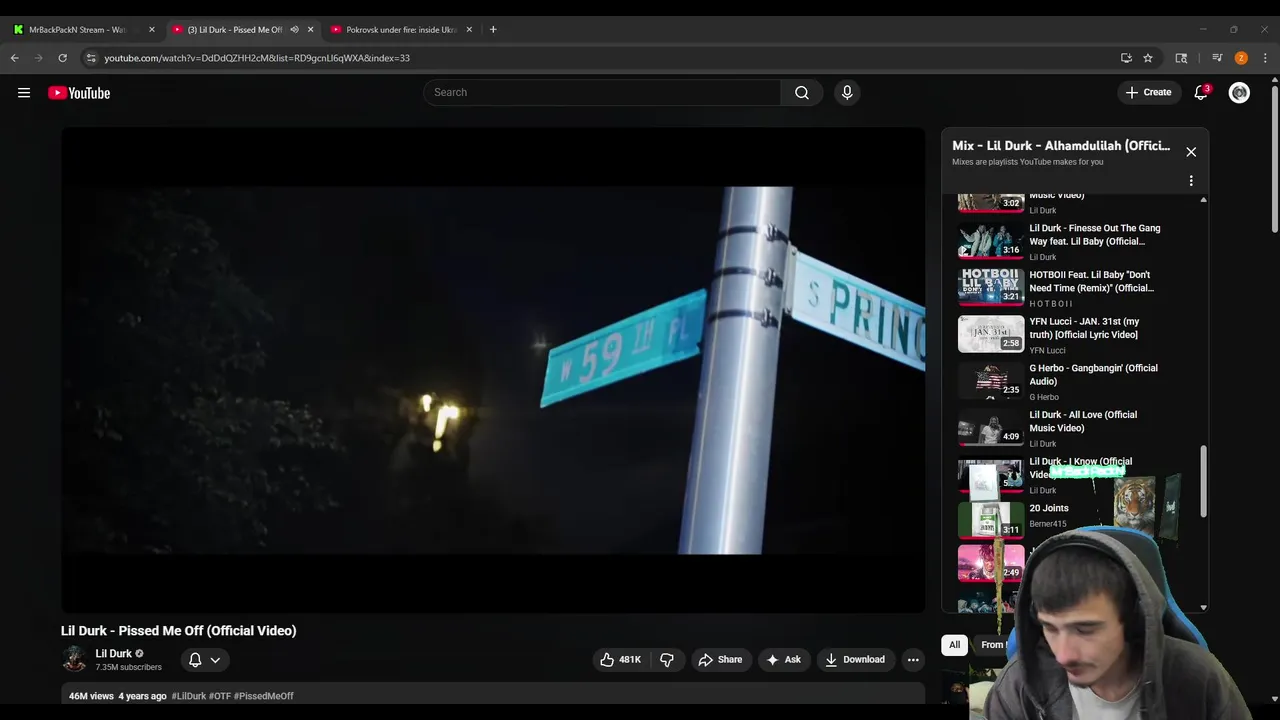Share the Lil Durk video

(720, 660)
